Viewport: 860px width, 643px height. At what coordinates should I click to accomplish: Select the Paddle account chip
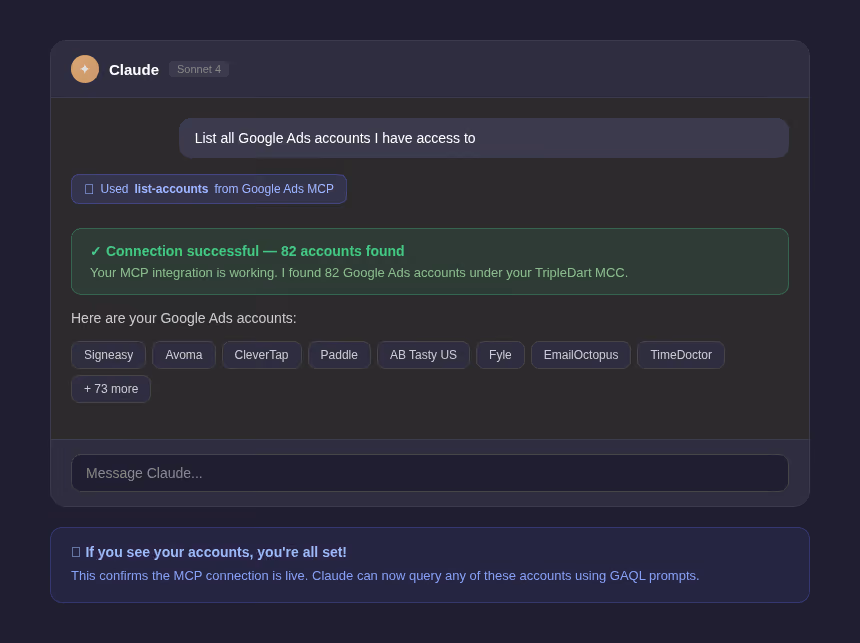coord(339,355)
